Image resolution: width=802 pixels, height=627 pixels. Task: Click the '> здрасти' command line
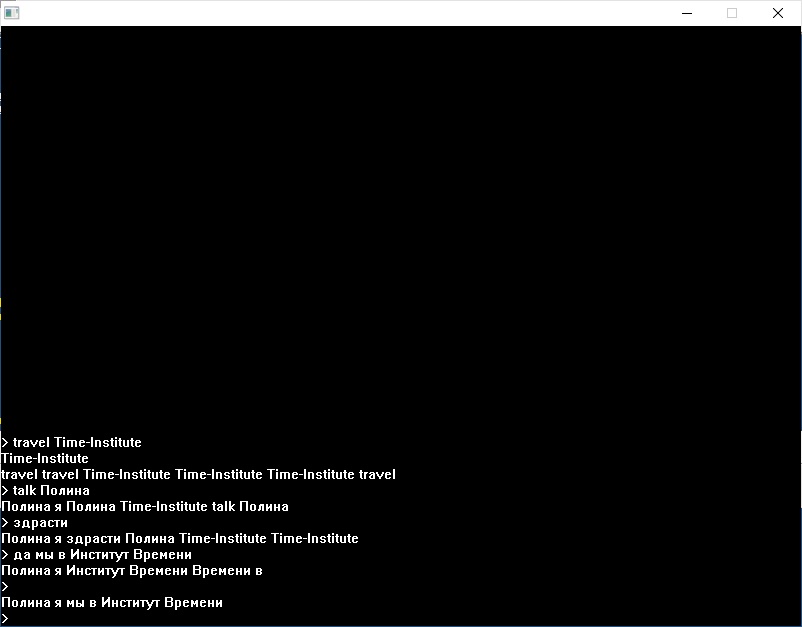click(x=35, y=522)
